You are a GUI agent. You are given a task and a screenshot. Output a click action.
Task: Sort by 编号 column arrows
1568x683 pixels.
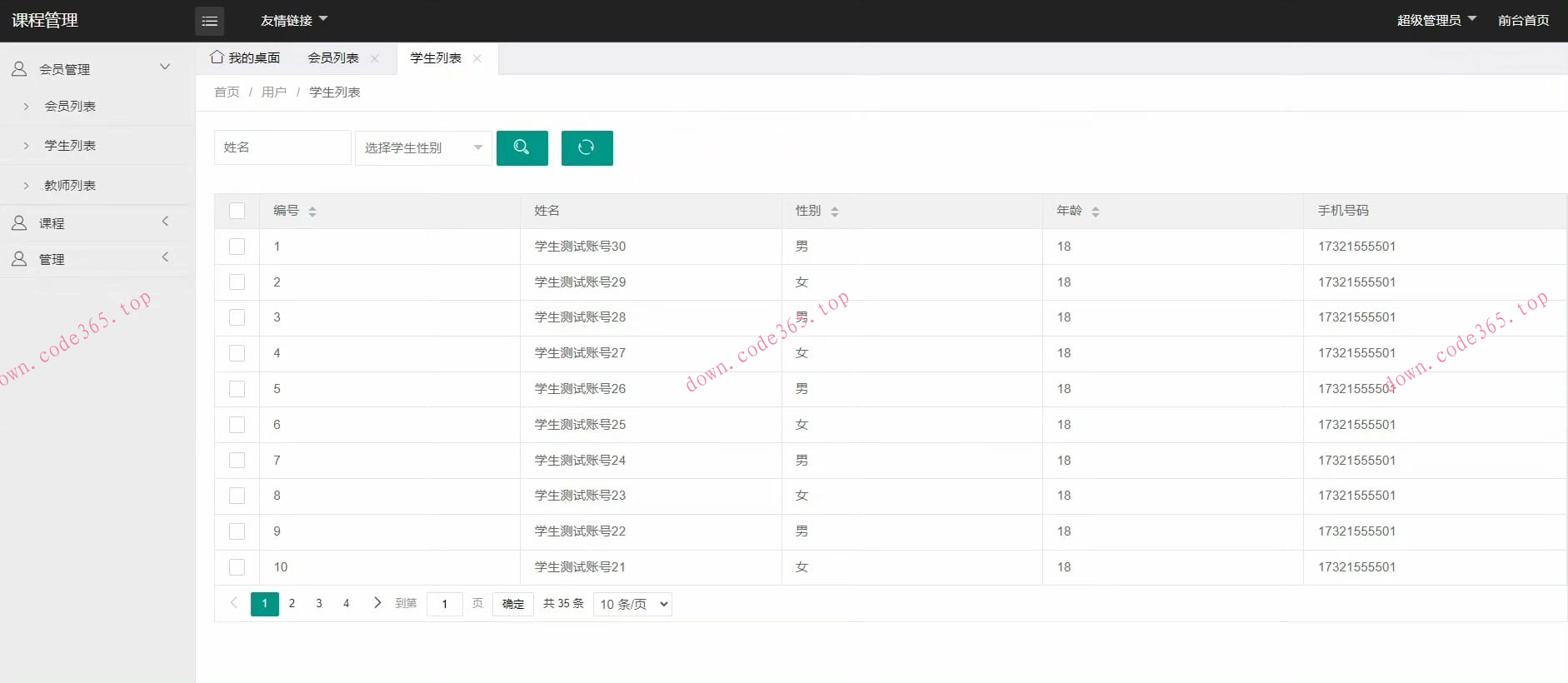coord(312,212)
